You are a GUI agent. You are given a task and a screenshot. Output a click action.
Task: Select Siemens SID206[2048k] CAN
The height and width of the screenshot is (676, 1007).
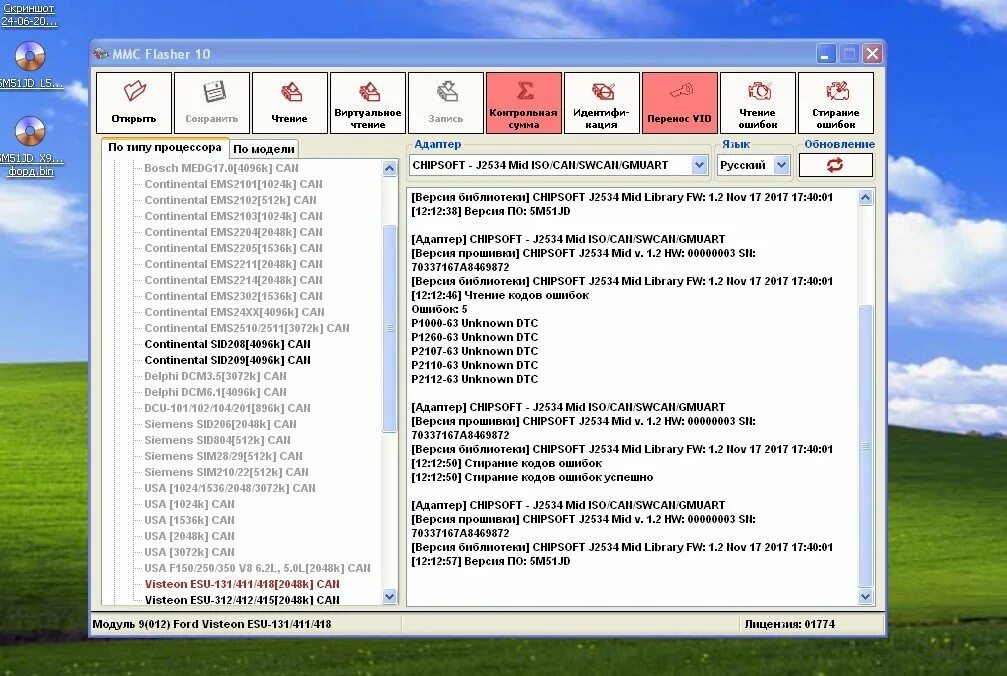pos(220,424)
